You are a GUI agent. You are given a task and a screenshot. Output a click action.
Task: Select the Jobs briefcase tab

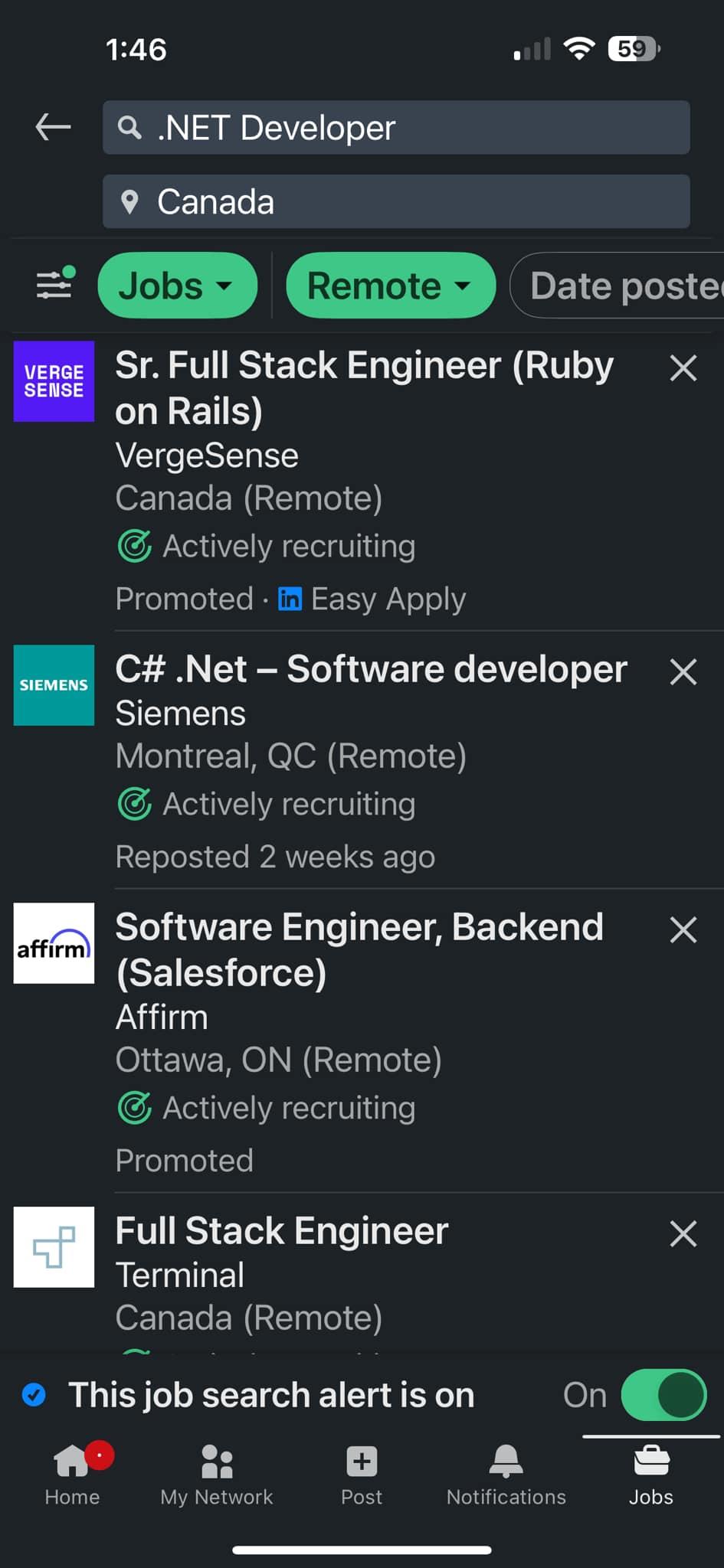tap(651, 1475)
